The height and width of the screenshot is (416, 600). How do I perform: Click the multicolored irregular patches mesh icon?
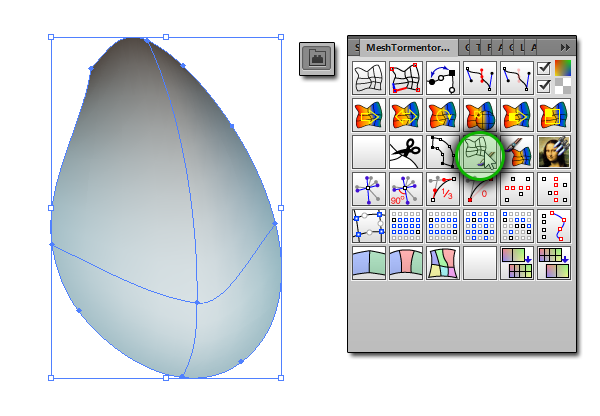[x=443, y=264]
